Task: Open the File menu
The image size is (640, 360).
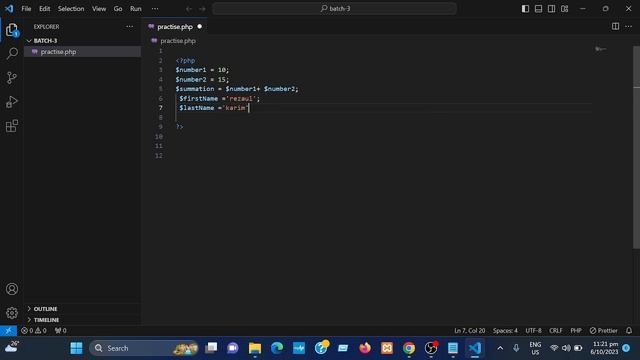Action: coord(26,9)
